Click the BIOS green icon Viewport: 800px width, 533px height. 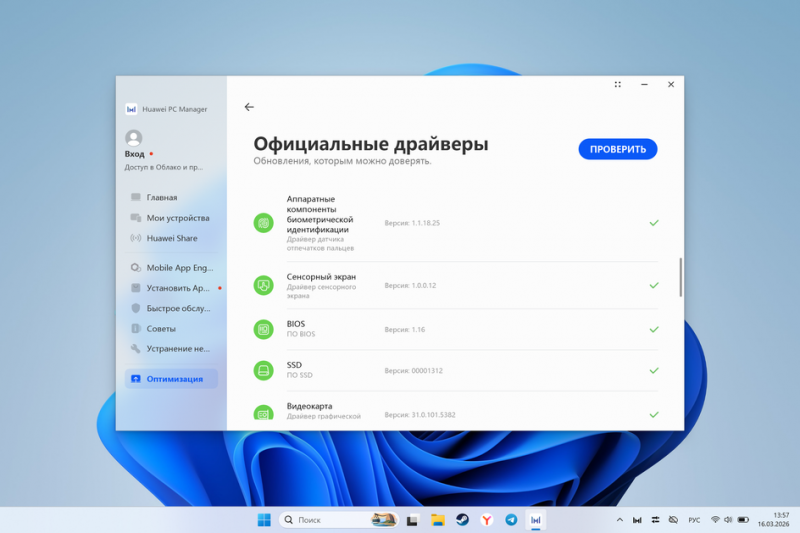pos(263,329)
